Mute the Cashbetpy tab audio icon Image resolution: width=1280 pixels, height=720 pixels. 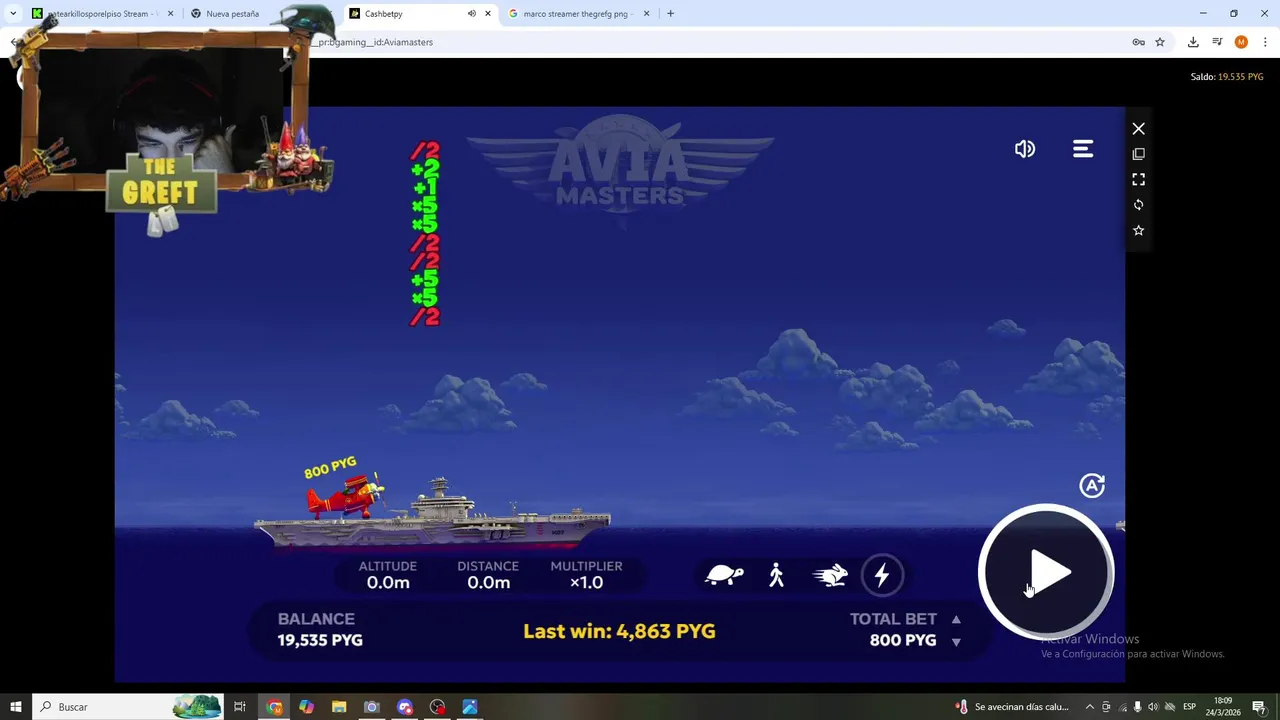(471, 14)
